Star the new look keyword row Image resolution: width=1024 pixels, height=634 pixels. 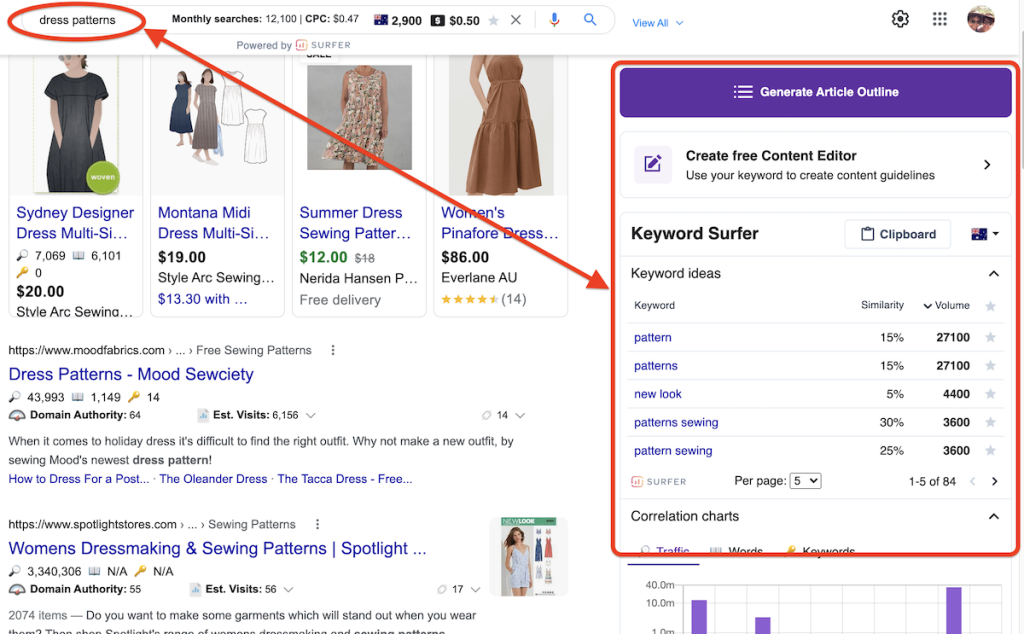point(990,394)
